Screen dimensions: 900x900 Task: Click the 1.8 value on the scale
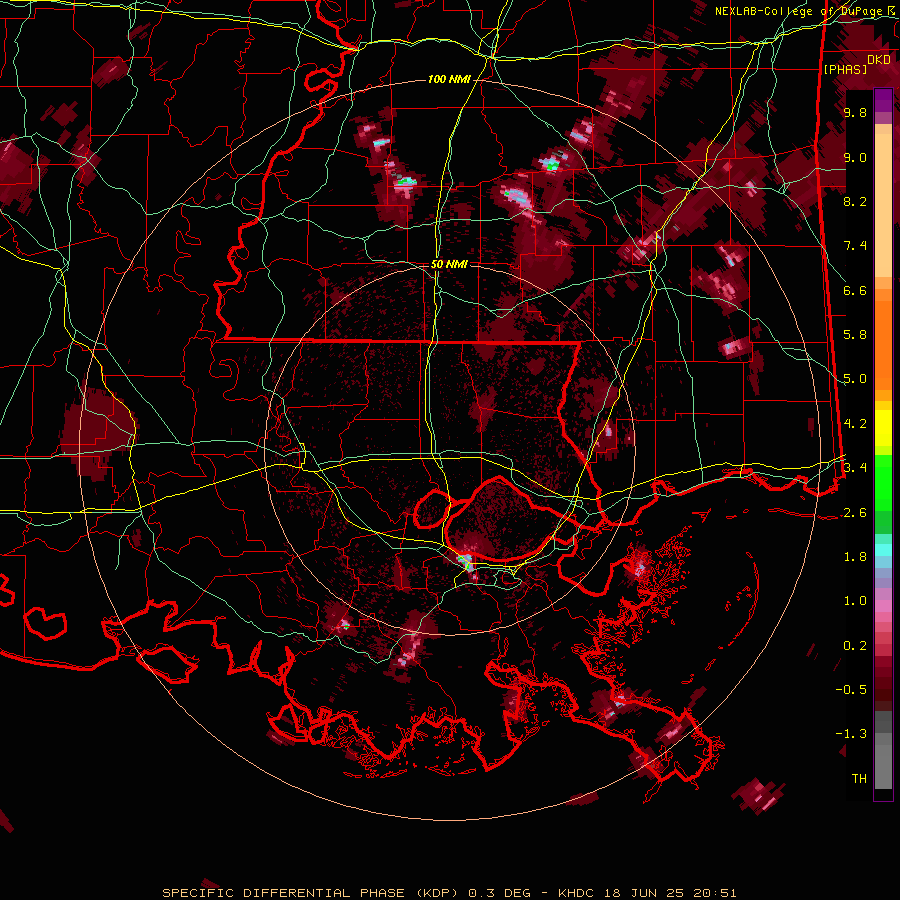(855, 557)
